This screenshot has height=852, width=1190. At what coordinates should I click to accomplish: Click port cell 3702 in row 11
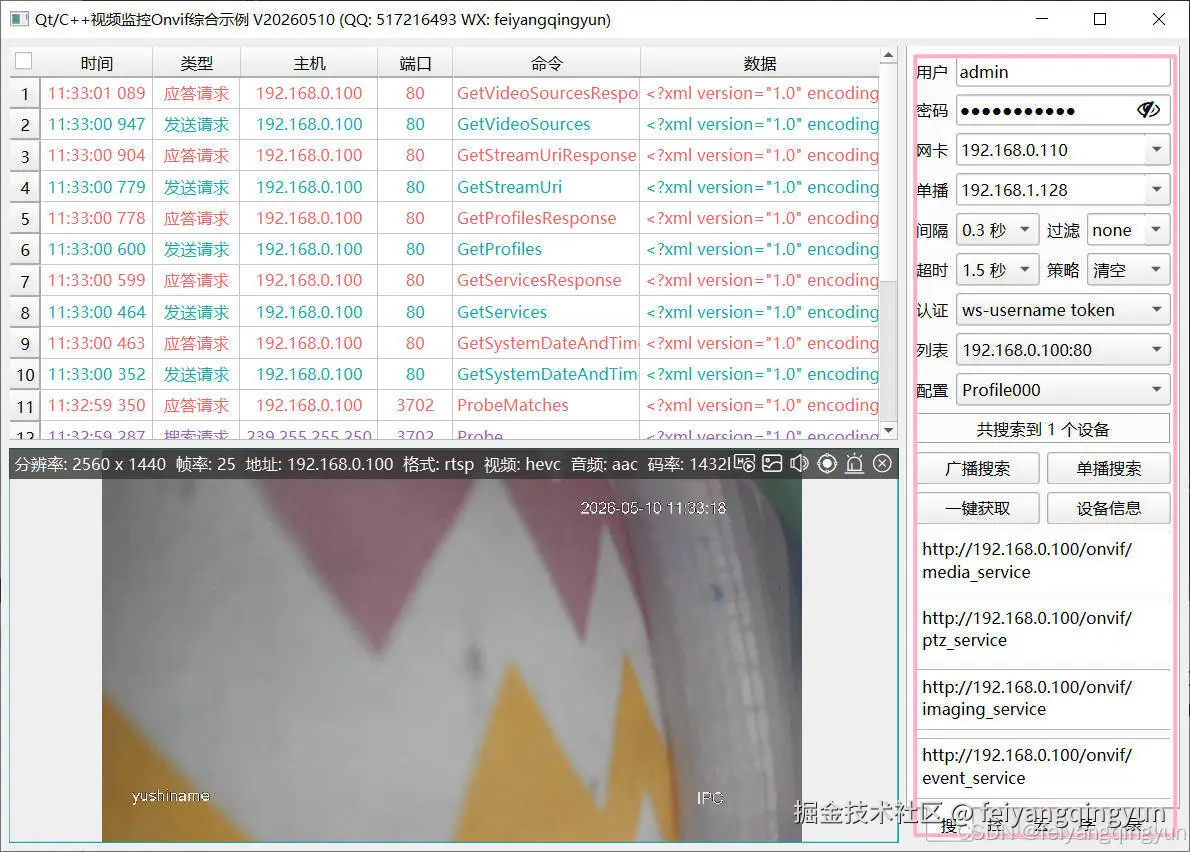click(415, 406)
